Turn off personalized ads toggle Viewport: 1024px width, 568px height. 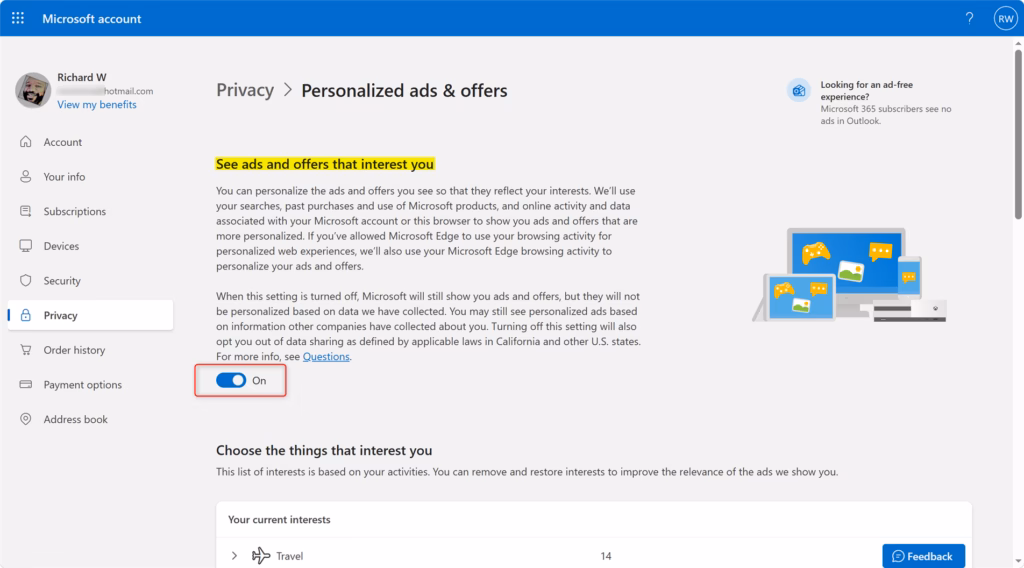point(231,380)
